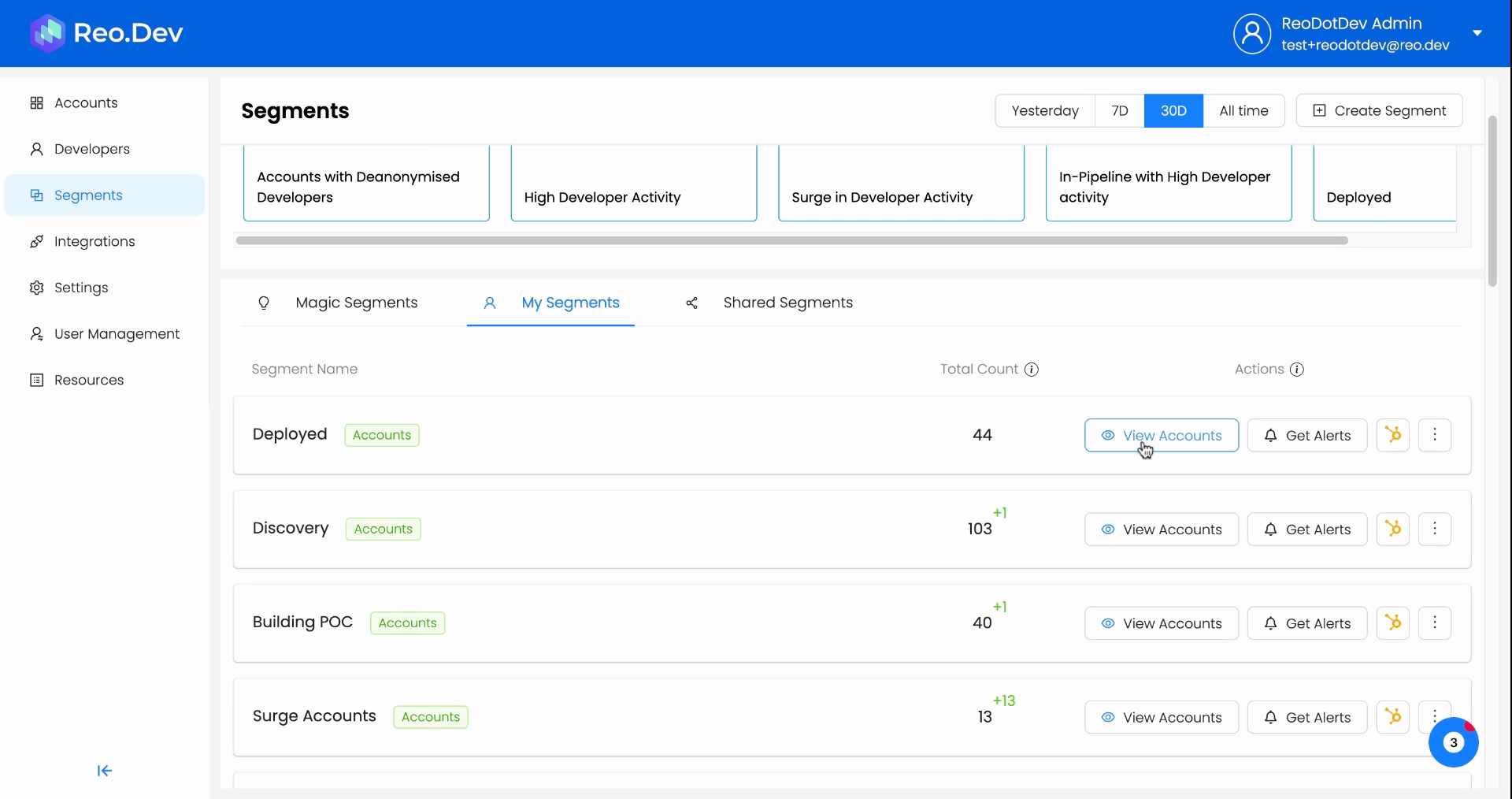Select the All time range

tap(1243, 111)
